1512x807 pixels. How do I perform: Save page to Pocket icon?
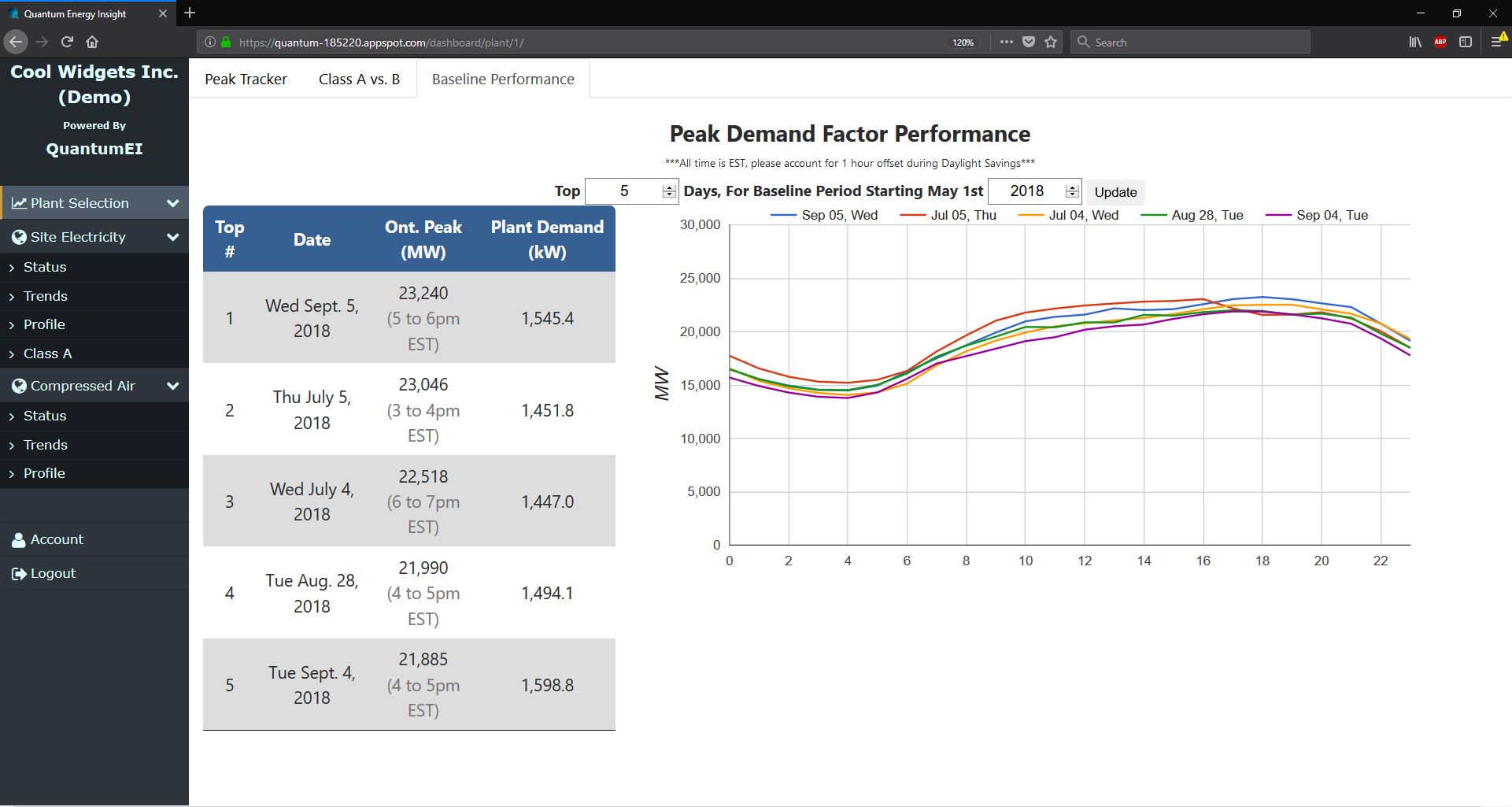[x=1029, y=43]
